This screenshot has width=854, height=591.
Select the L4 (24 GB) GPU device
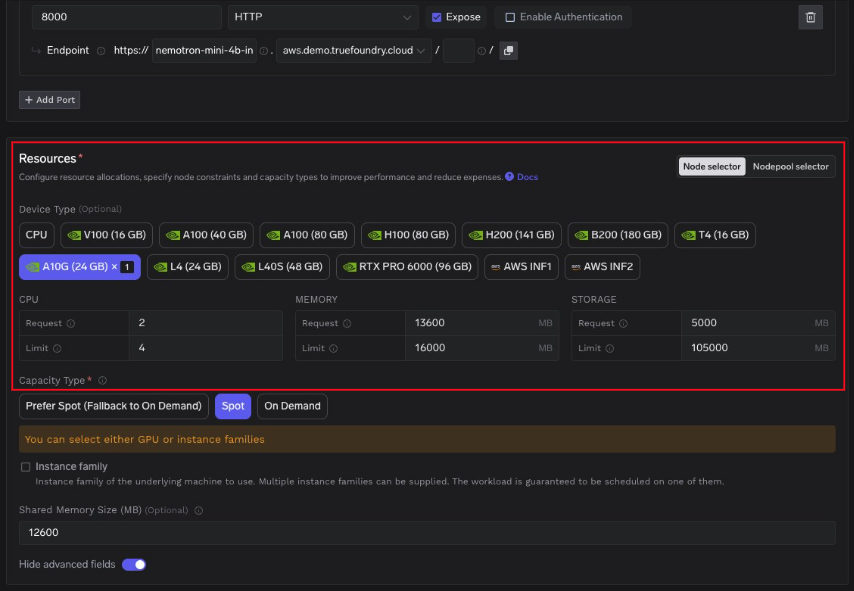click(x=188, y=267)
